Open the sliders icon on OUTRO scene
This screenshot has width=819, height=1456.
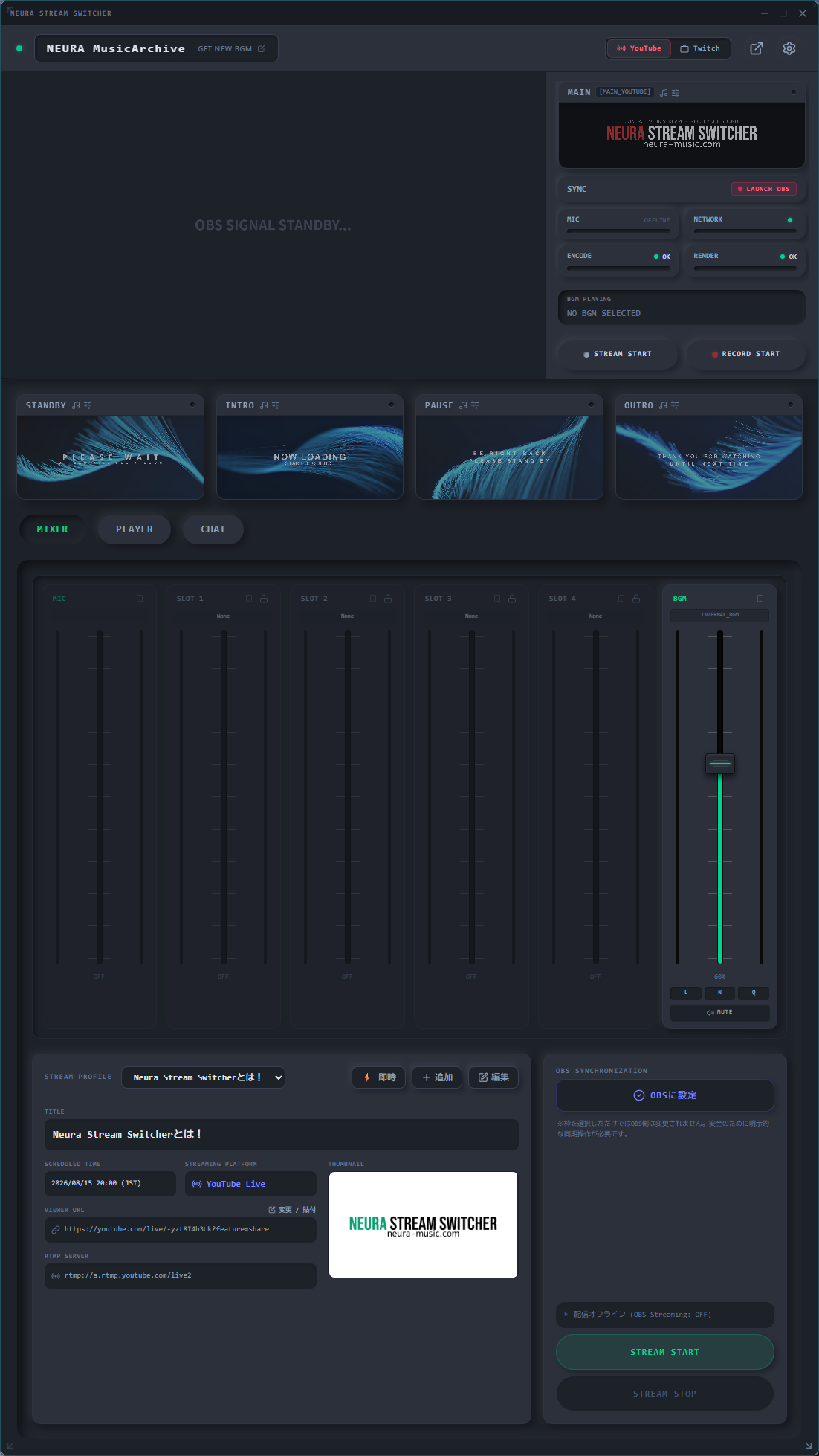point(675,405)
